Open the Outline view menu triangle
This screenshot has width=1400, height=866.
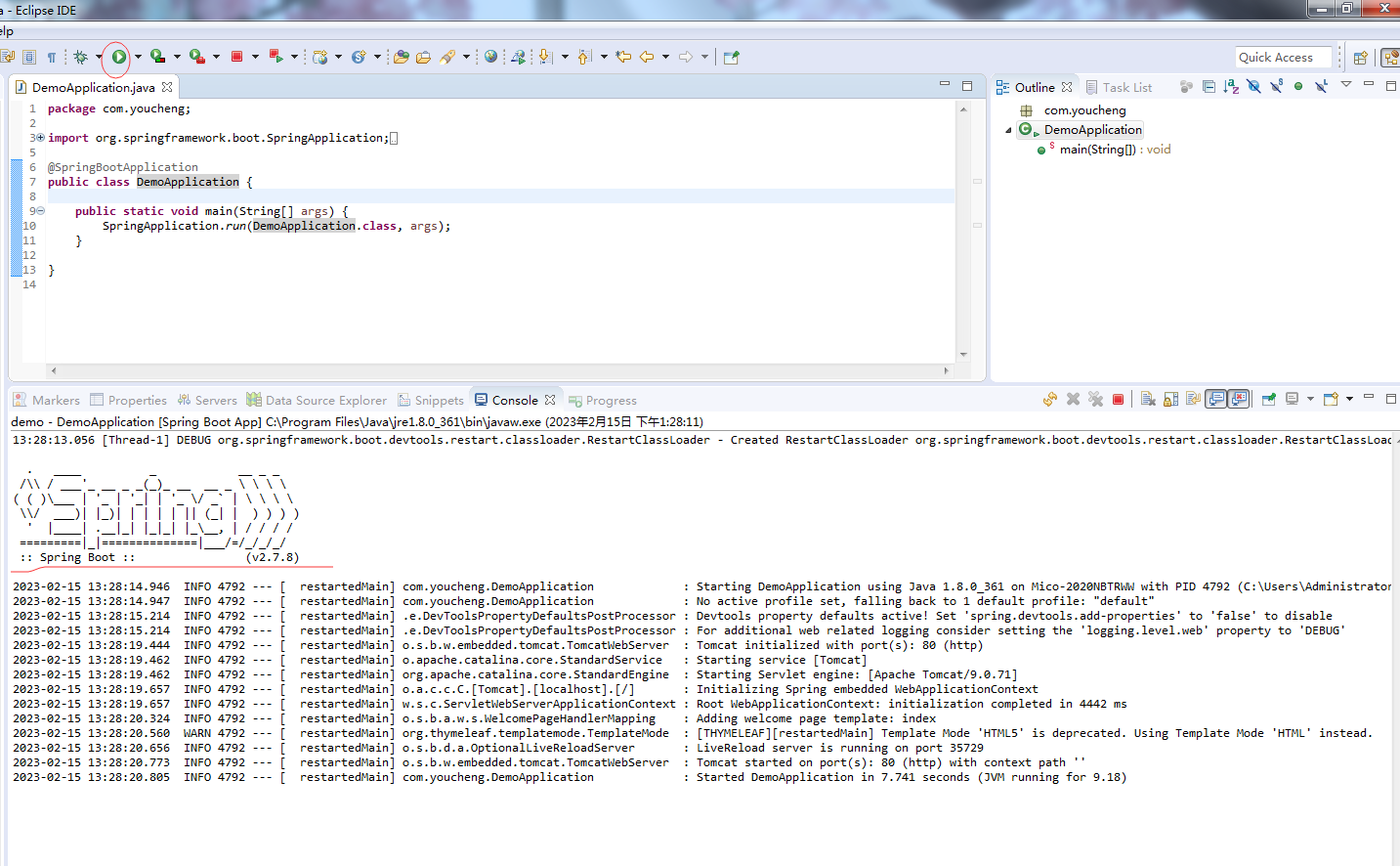pos(1346,84)
